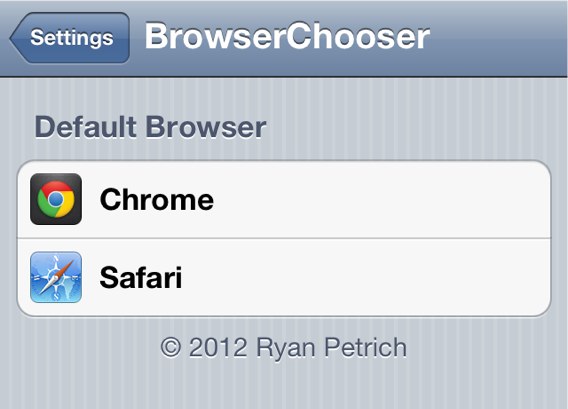Tap the Chrome app icon

56,199
